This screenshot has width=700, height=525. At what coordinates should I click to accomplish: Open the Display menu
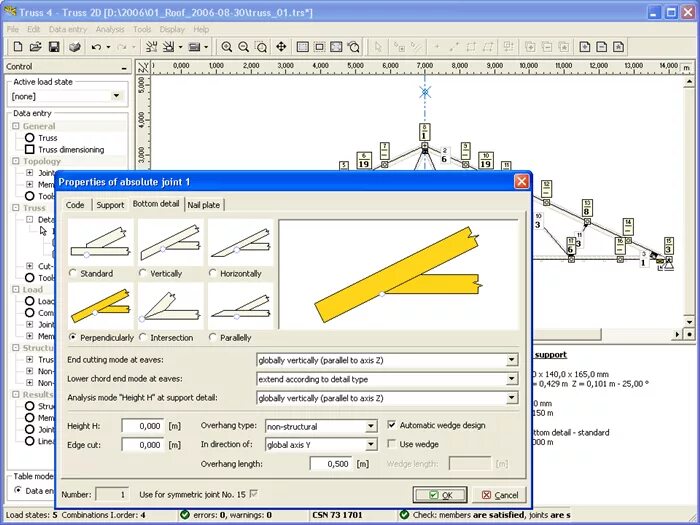coord(172,29)
